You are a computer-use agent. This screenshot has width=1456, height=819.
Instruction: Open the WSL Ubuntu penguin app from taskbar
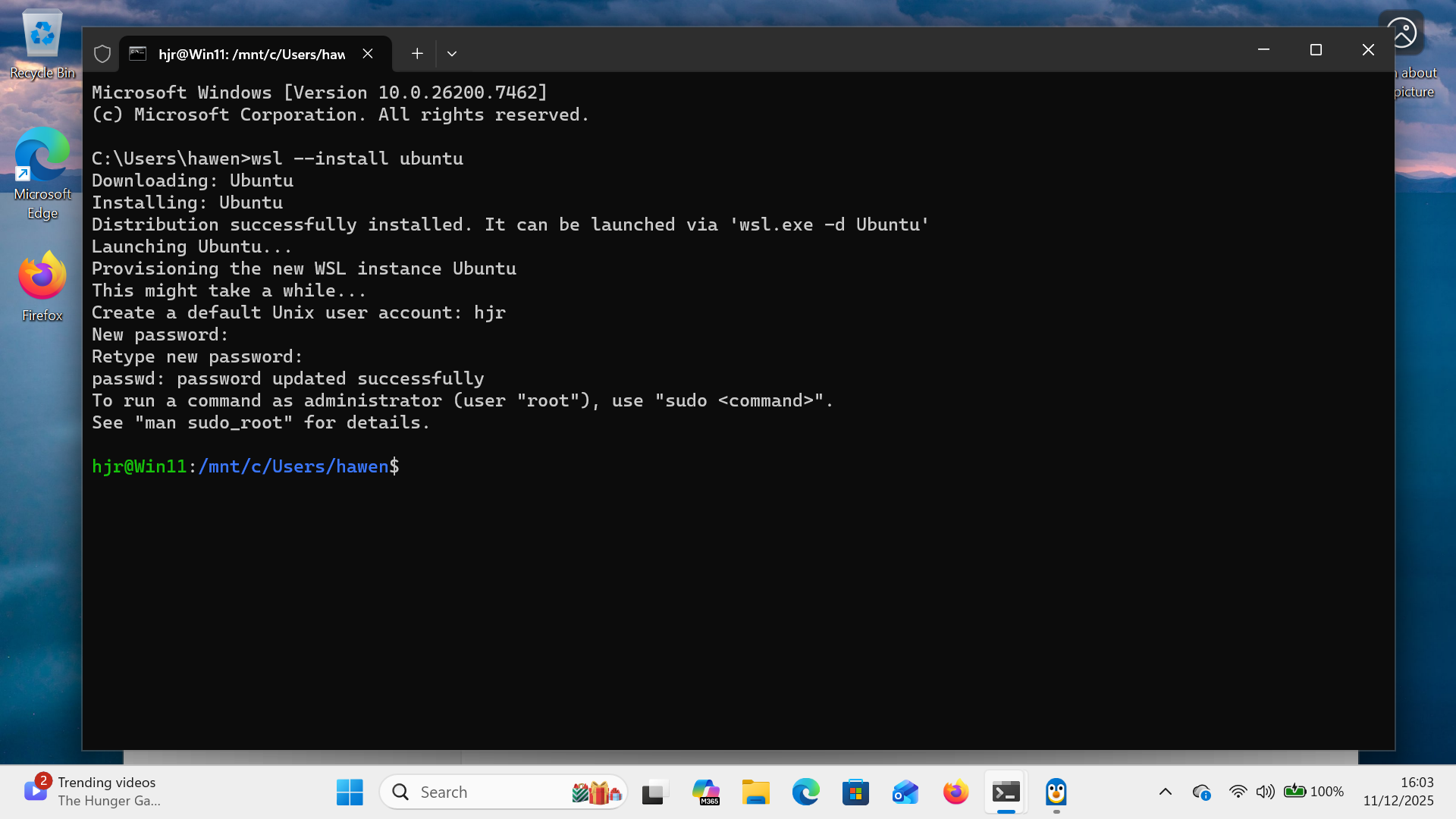click(x=1056, y=792)
